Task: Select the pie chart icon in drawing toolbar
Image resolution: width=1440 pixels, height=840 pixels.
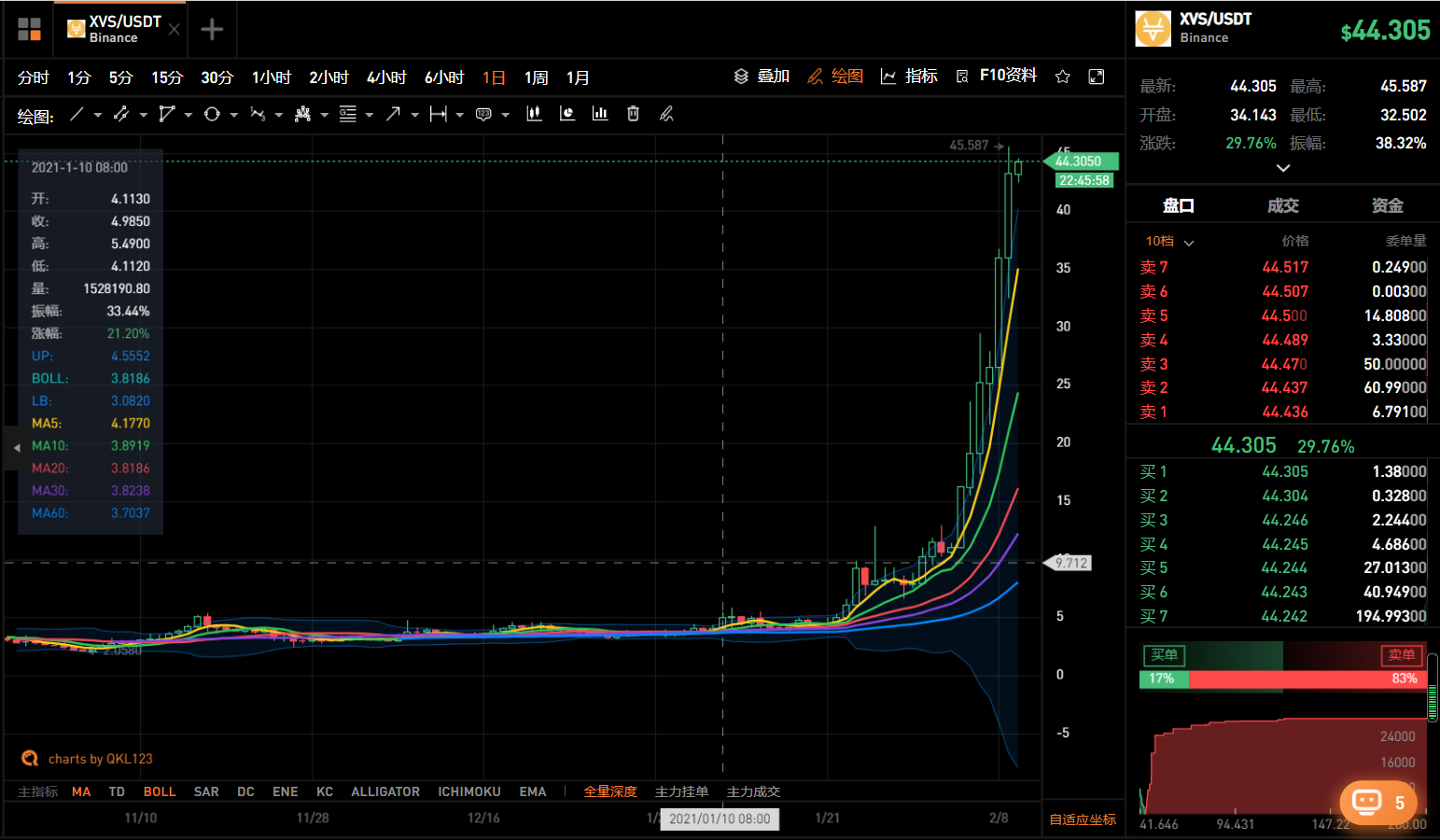Action: 566,114
